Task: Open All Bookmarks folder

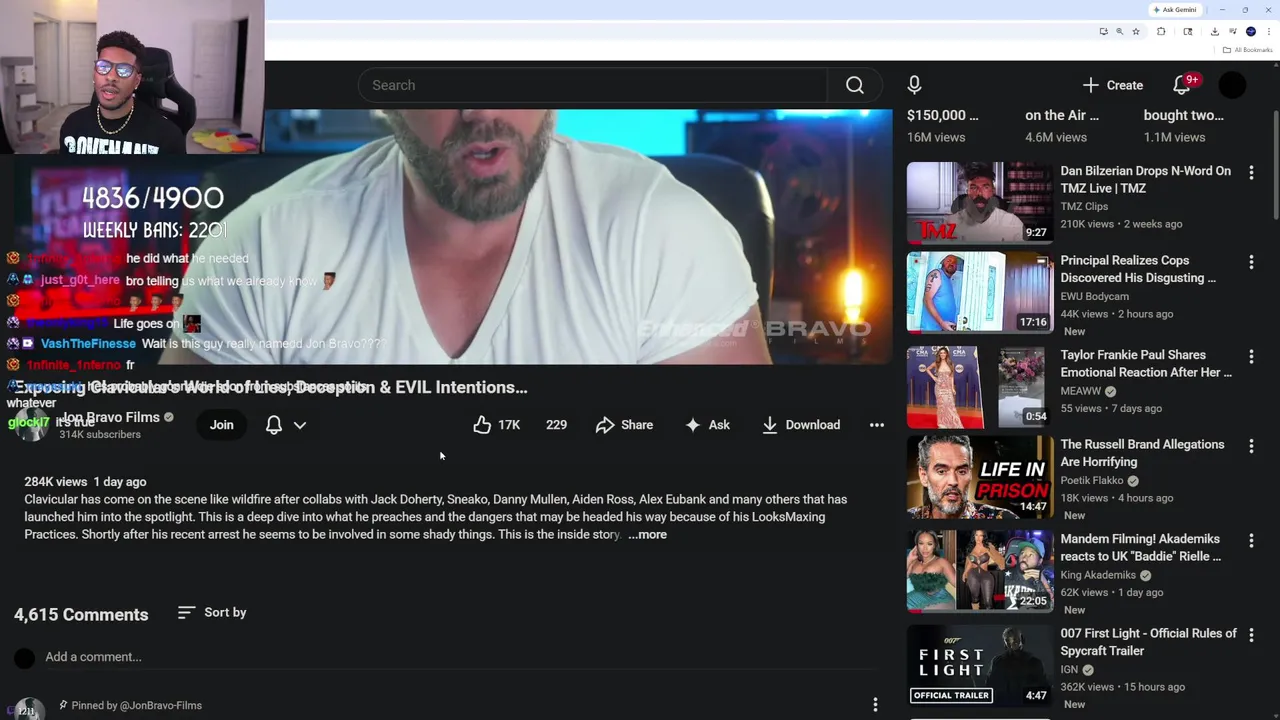Action: pyautogui.click(x=1247, y=50)
